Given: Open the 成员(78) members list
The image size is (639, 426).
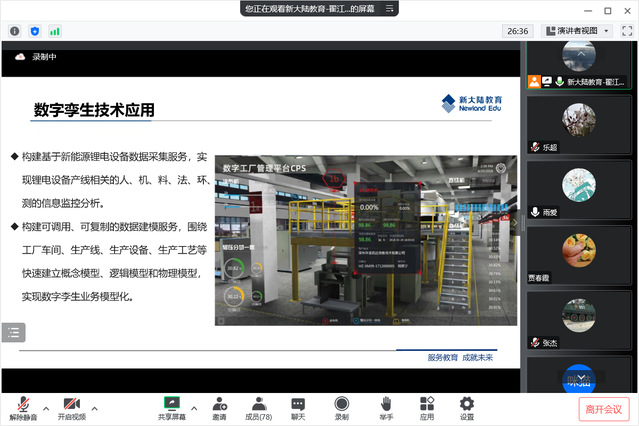Looking at the screenshot, I should click(258, 406).
